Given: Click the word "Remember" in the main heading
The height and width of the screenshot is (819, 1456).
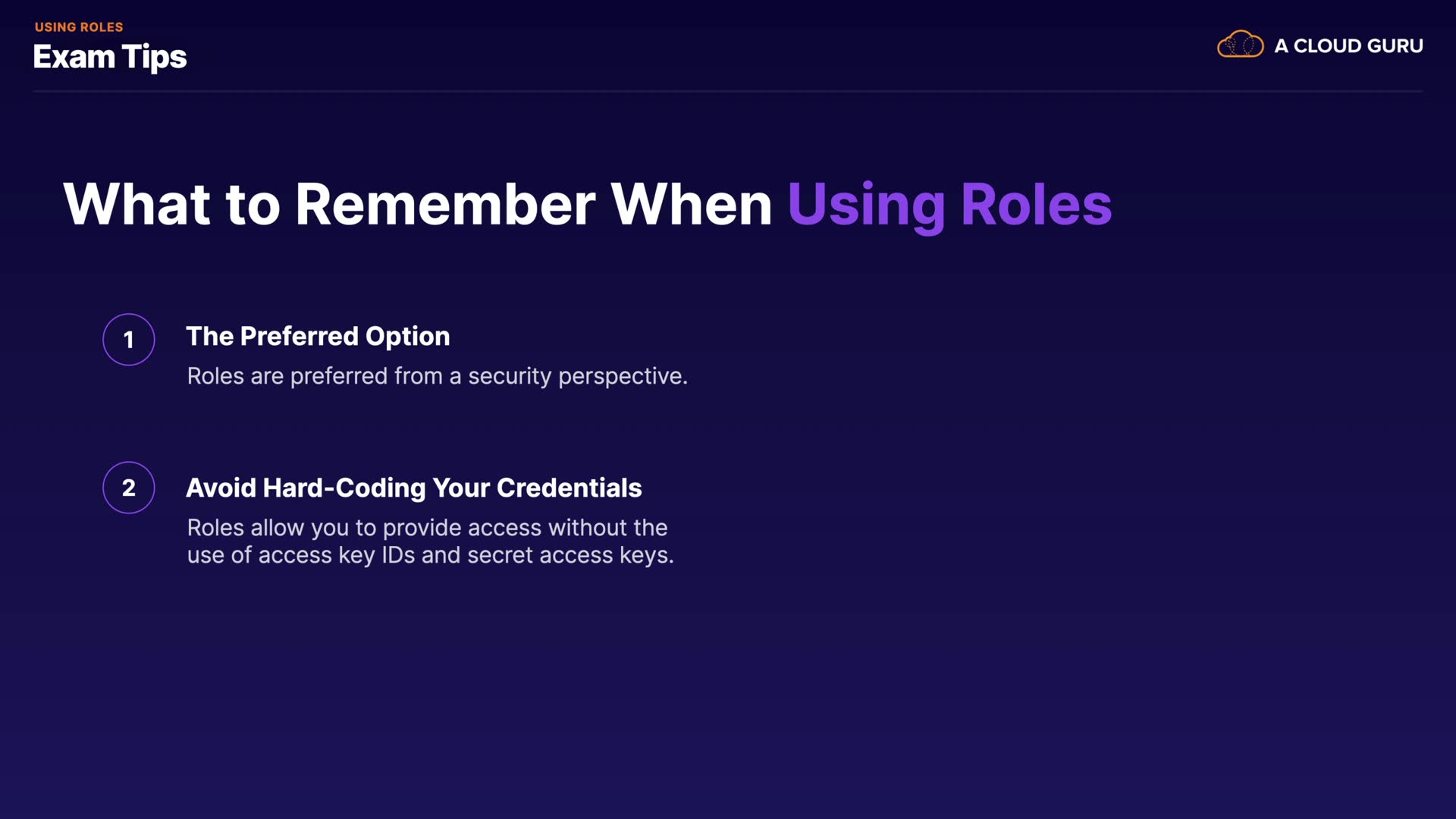Looking at the screenshot, I should [x=445, y=205].
